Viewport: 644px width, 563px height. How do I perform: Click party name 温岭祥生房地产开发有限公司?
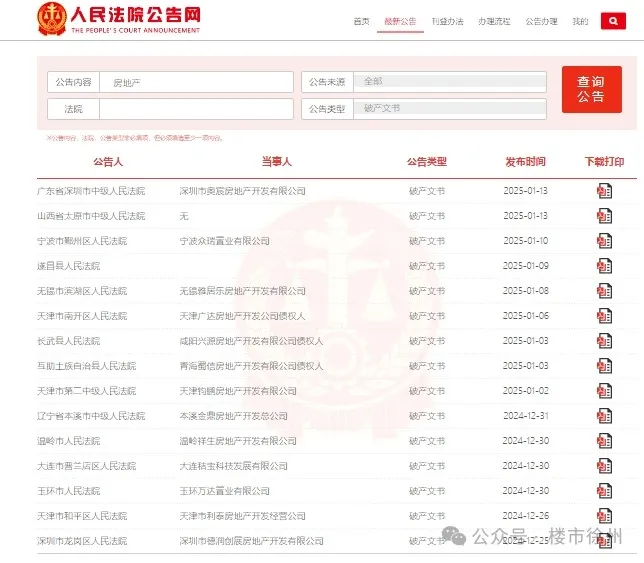[238, 441]
